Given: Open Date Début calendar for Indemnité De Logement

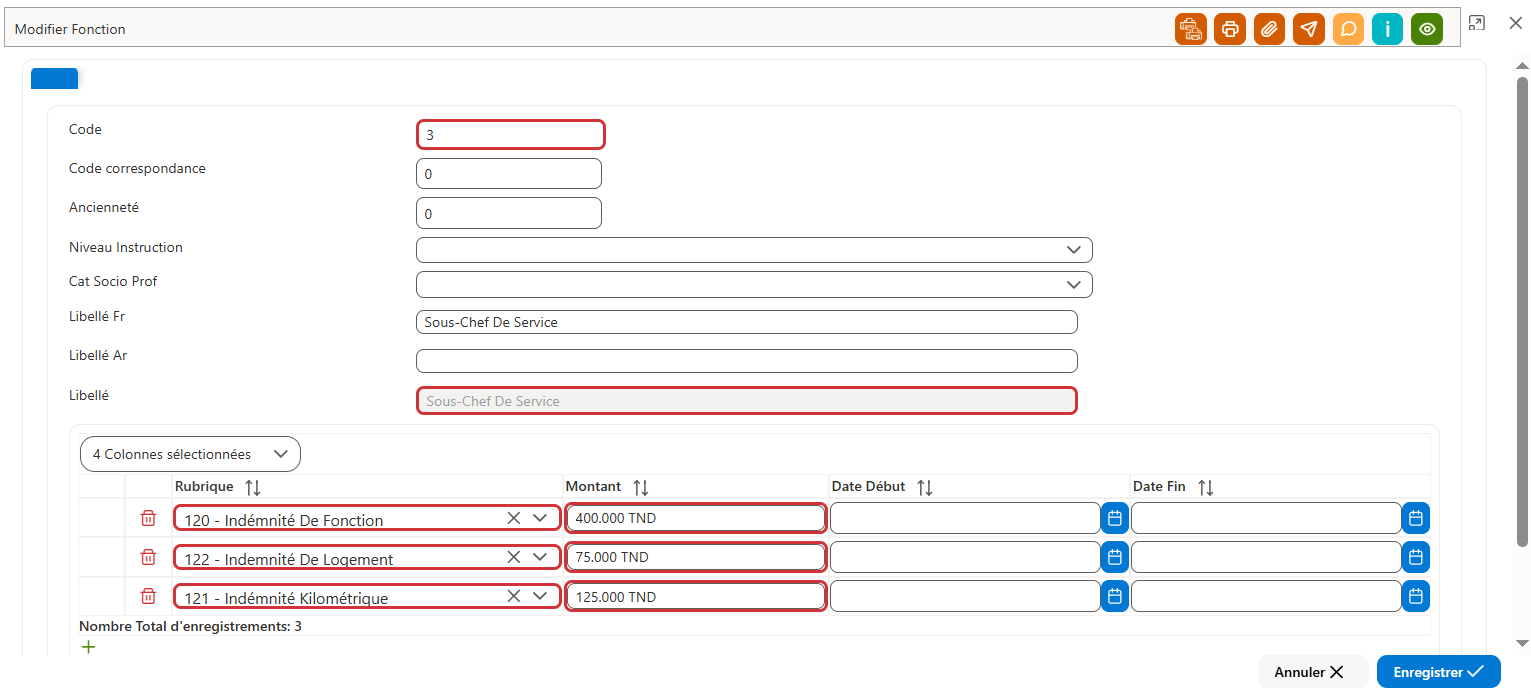Looking at the screenshot, I should 1115,557.
